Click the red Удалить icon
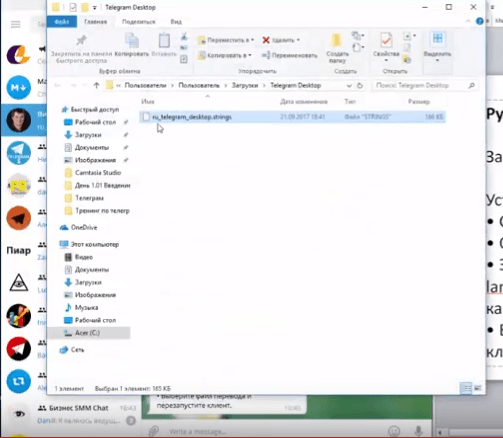 tap(266, 40)
